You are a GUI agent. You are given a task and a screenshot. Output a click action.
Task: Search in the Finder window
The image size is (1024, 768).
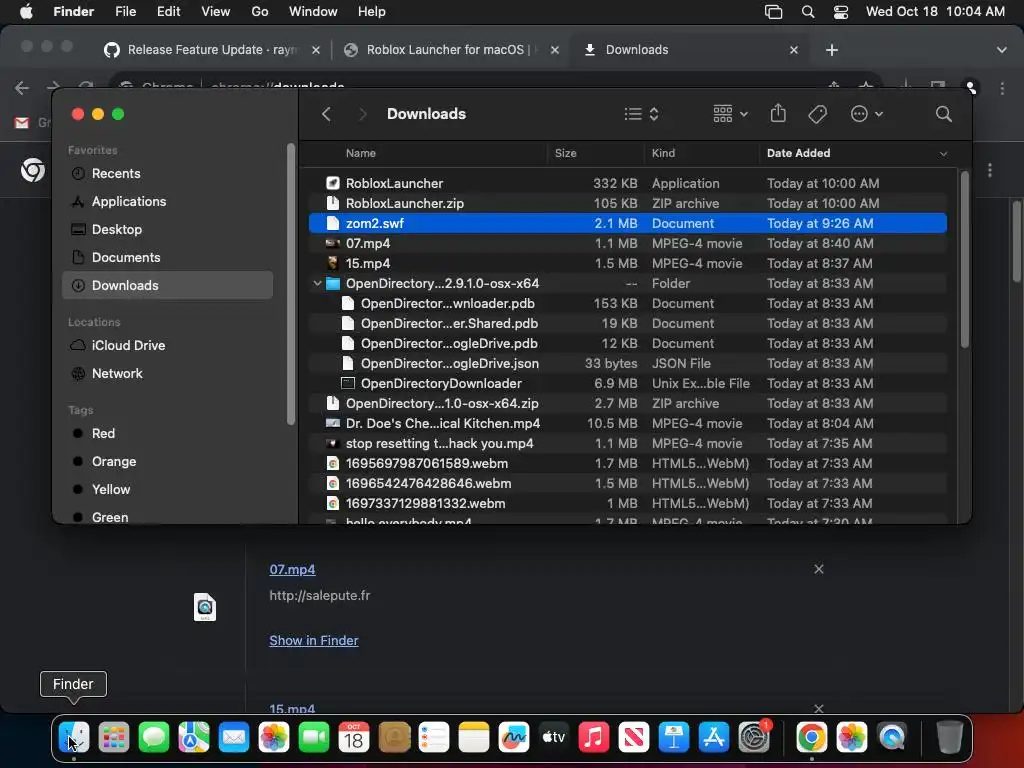coord(944,114)
